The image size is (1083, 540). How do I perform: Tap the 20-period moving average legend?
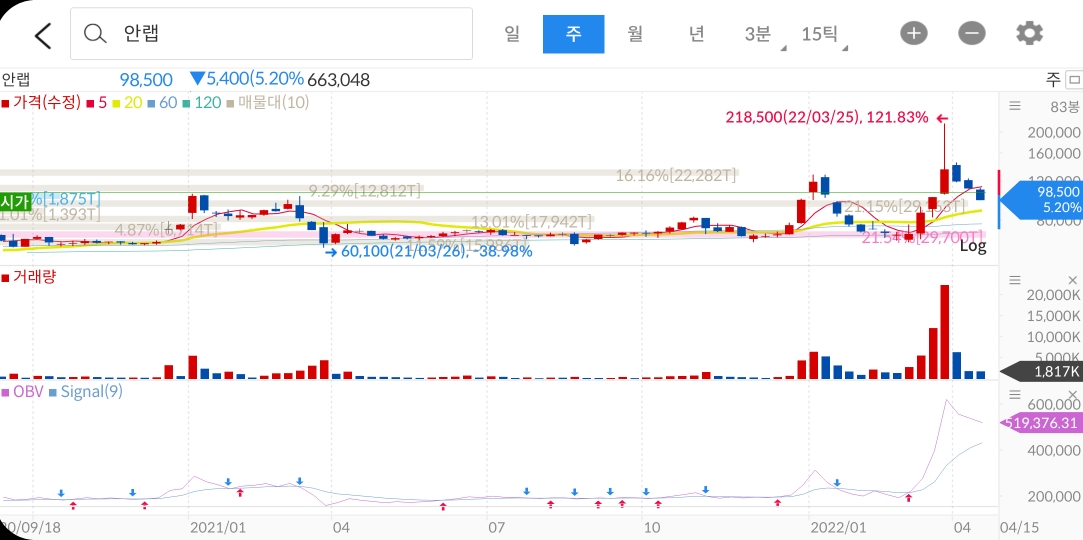click(127, 103)
